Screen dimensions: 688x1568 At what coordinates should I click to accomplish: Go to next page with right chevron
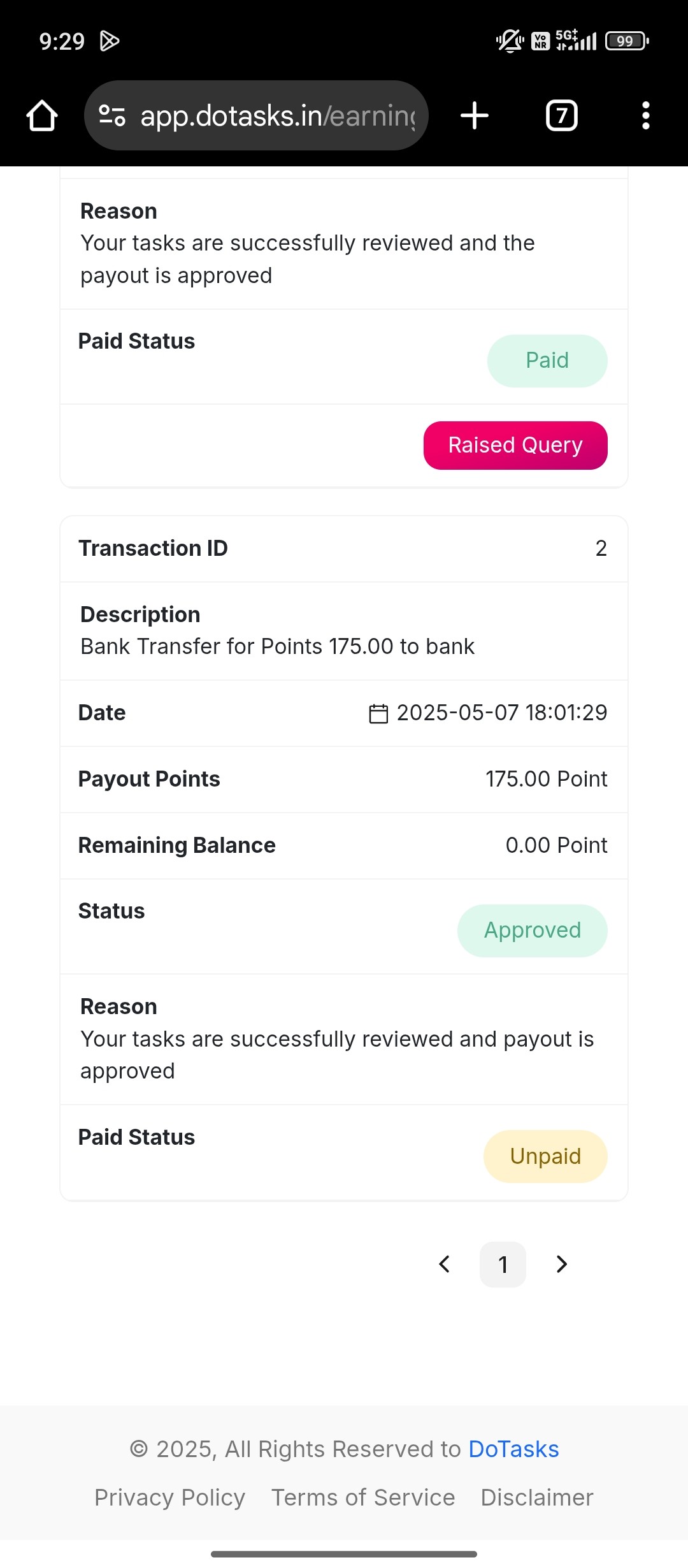click(561, 1264)
